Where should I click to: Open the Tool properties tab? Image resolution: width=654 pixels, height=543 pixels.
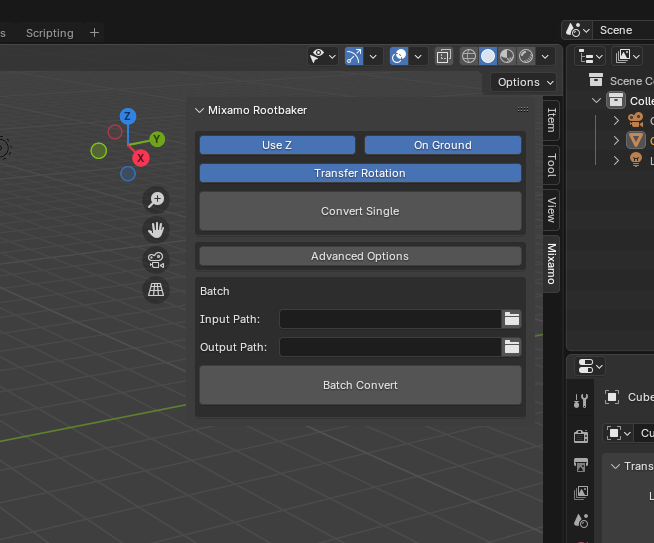coord(581,401)
